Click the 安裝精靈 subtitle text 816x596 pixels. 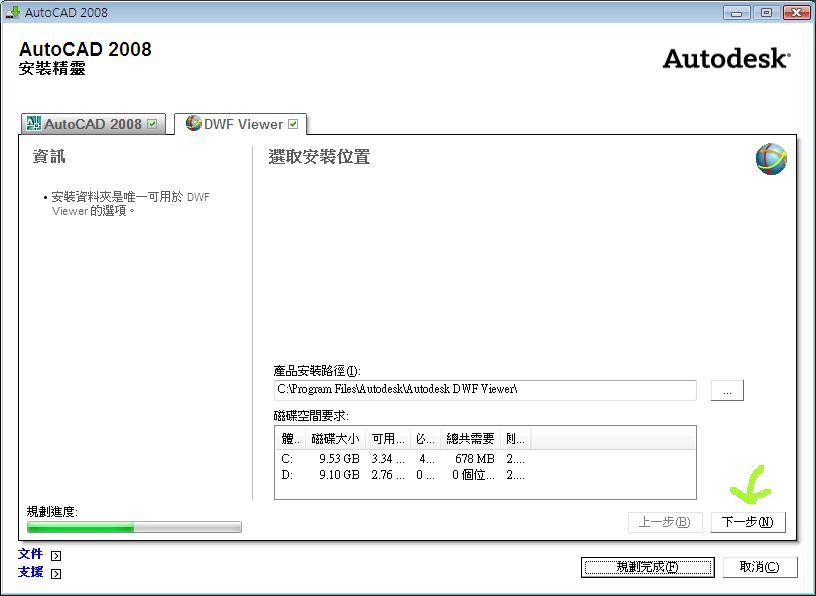tap(52, 68)
